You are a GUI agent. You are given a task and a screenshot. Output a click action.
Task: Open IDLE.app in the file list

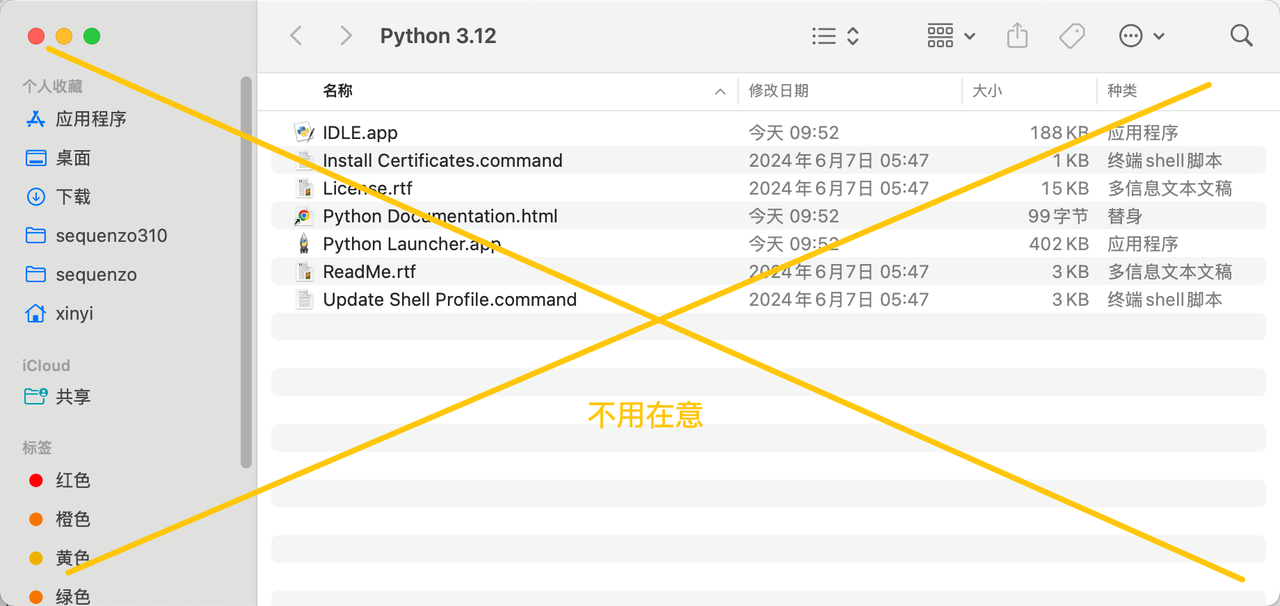click(360, 132)
